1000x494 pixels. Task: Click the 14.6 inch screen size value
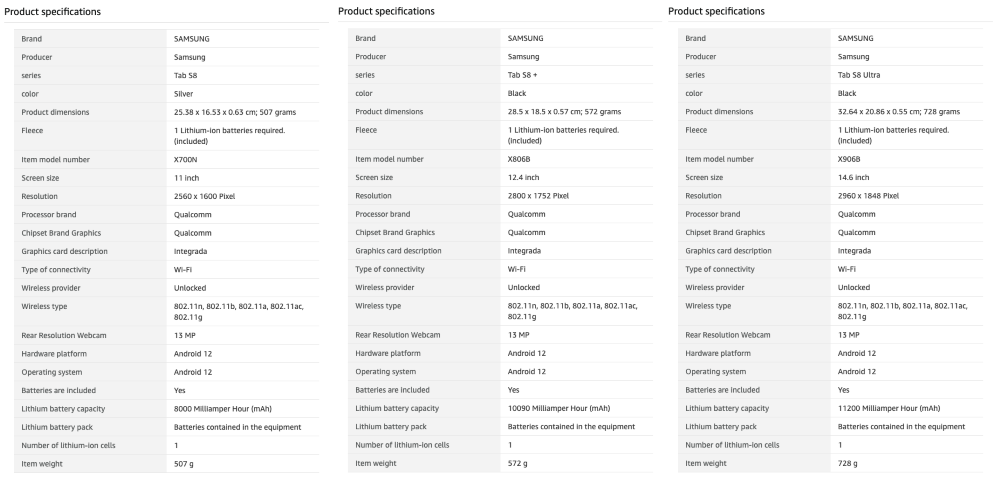tap(854, 177)
